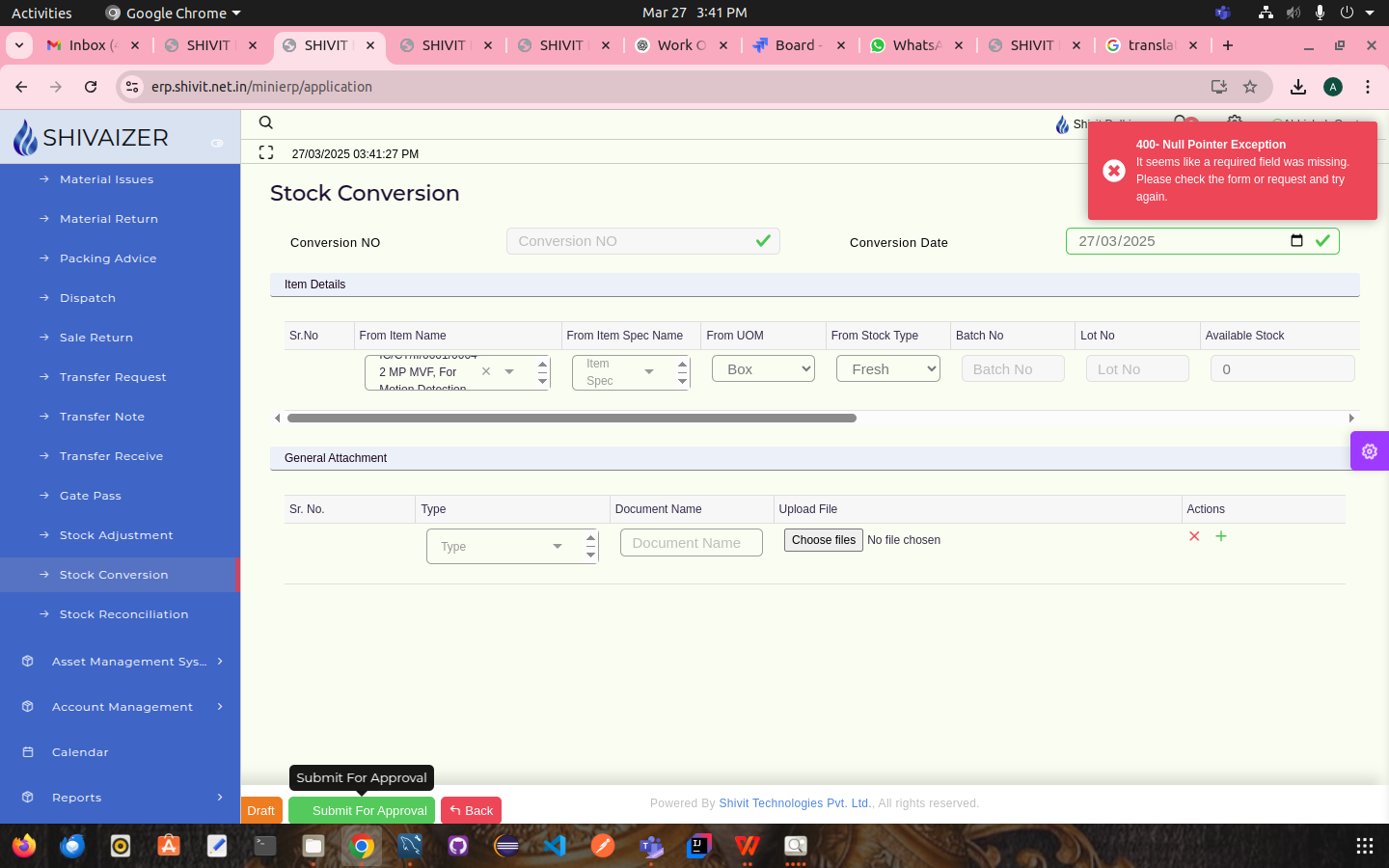Open the From Stock Type dropdown
Image resolution: width=1389 pixels, height=868 pixels.
(x=887, y=369)
